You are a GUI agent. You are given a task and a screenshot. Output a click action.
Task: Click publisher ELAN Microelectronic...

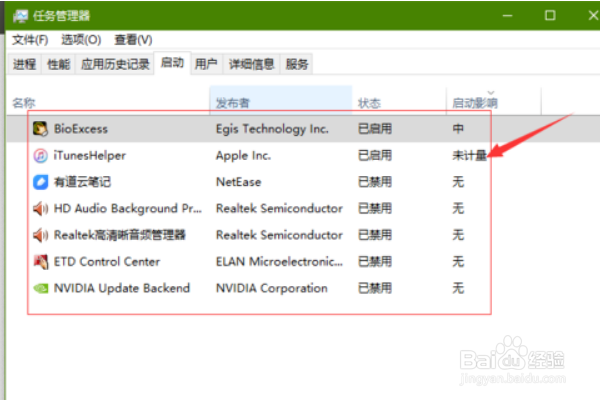click(x=279, y=262)
